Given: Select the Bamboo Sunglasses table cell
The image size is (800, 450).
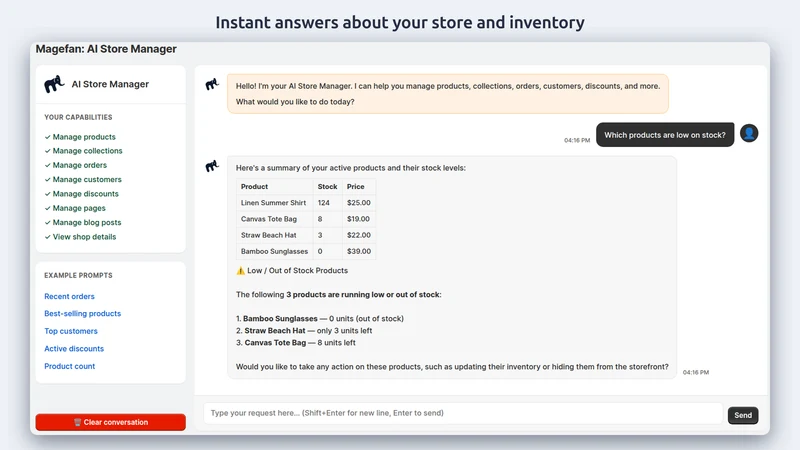Looking at the screenshot, I should click(x=274, y=252).
